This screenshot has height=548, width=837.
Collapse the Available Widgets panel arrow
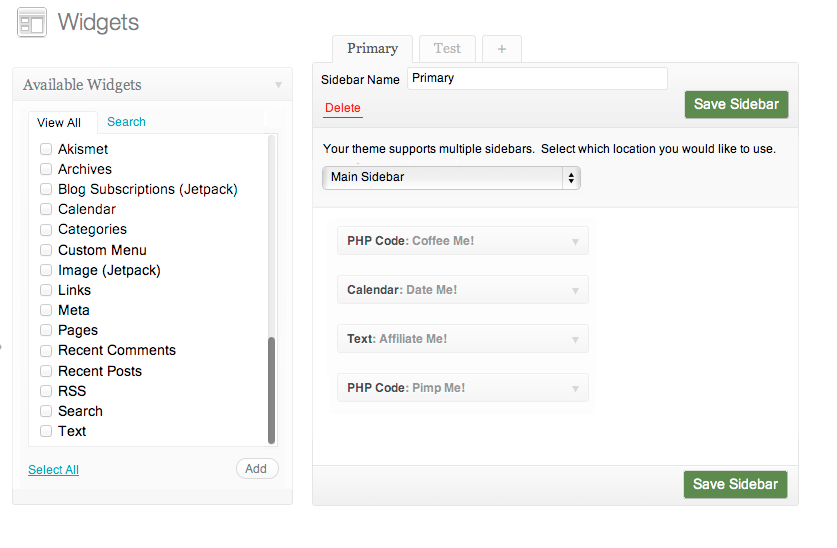(x=278, y=85)
